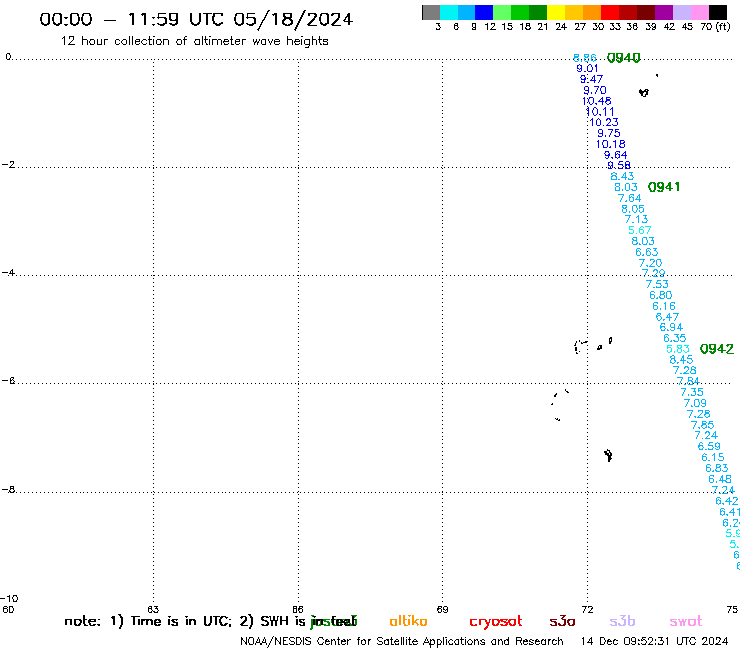Screen dimensions: 740x650
Task: Click the gray swatch in the color scale
Action: (x=431, y=12)
